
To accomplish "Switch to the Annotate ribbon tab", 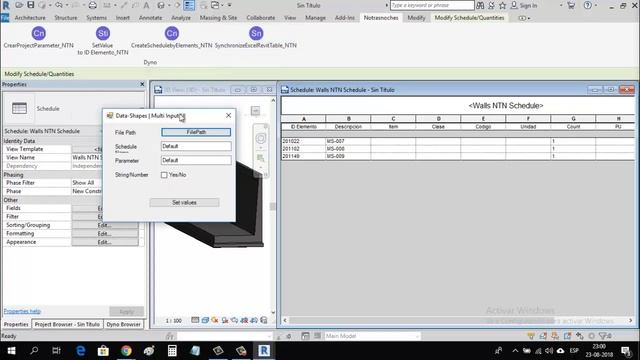I will [150, 18].
